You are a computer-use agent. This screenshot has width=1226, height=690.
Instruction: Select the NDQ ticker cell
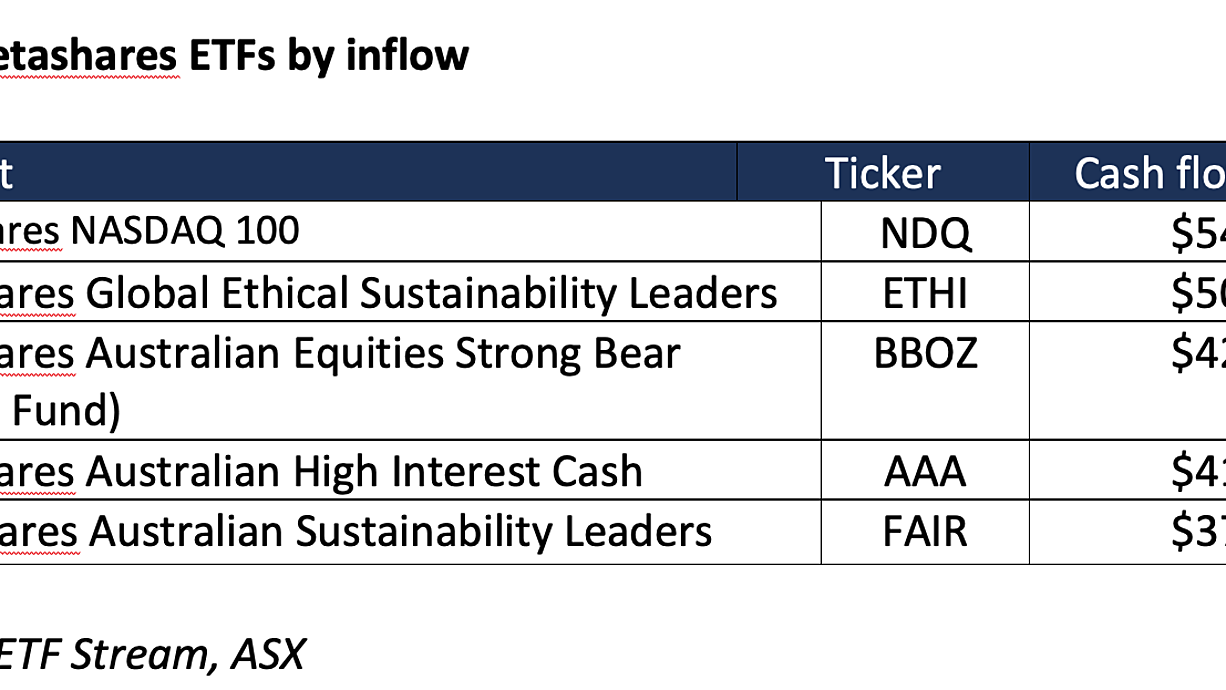(x=925, y=232)
